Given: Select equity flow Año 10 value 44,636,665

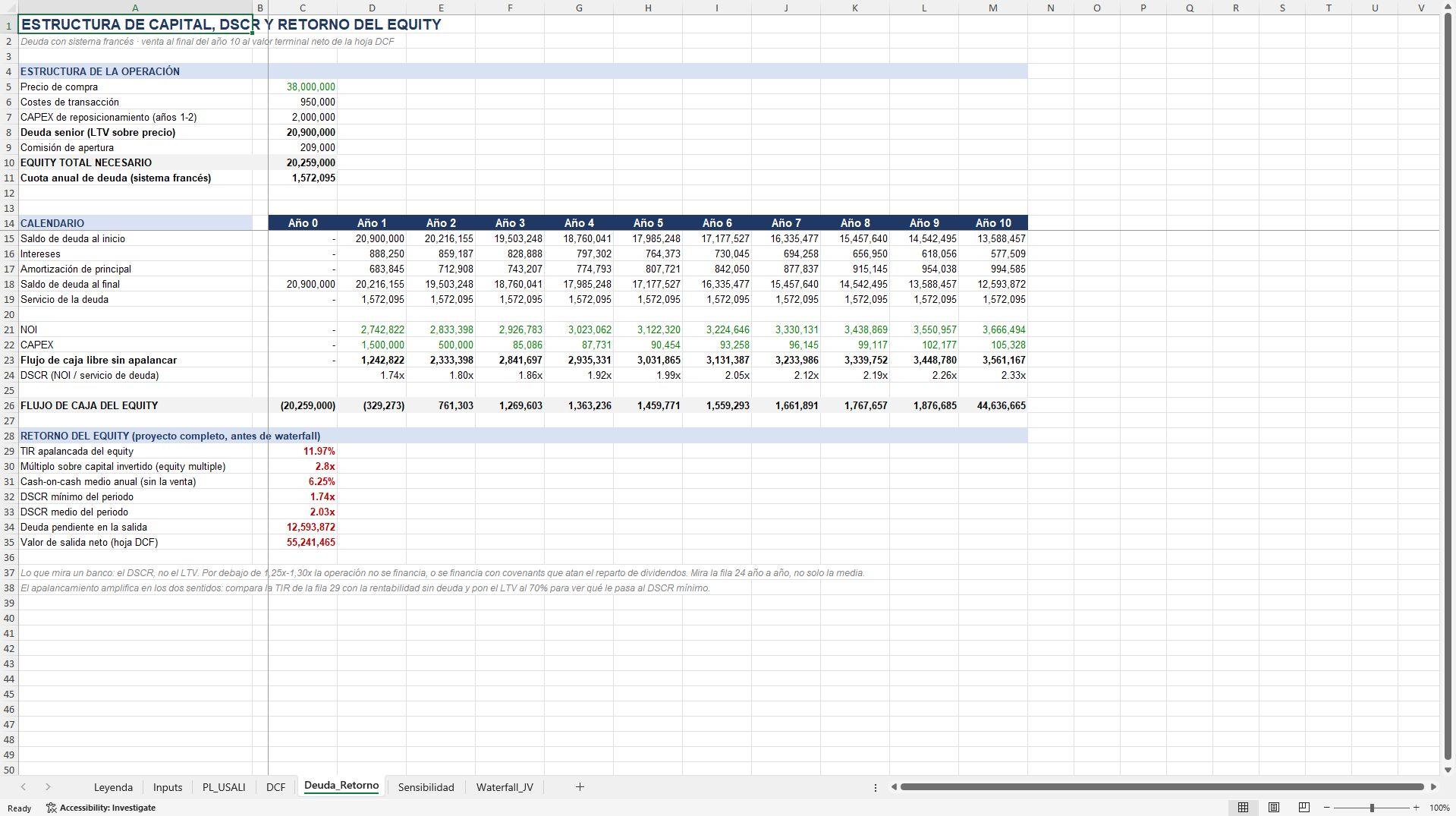Looking at the screenshot, I should [993, 405].
